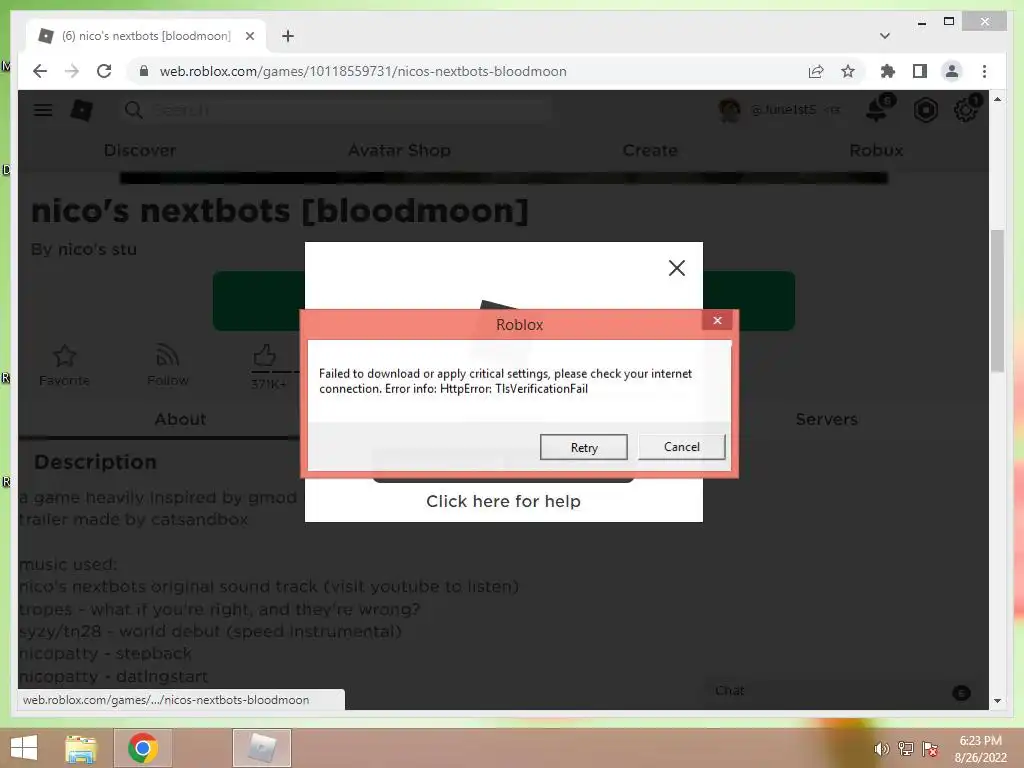Open the Chat bar at bottom

pos(838,692)
